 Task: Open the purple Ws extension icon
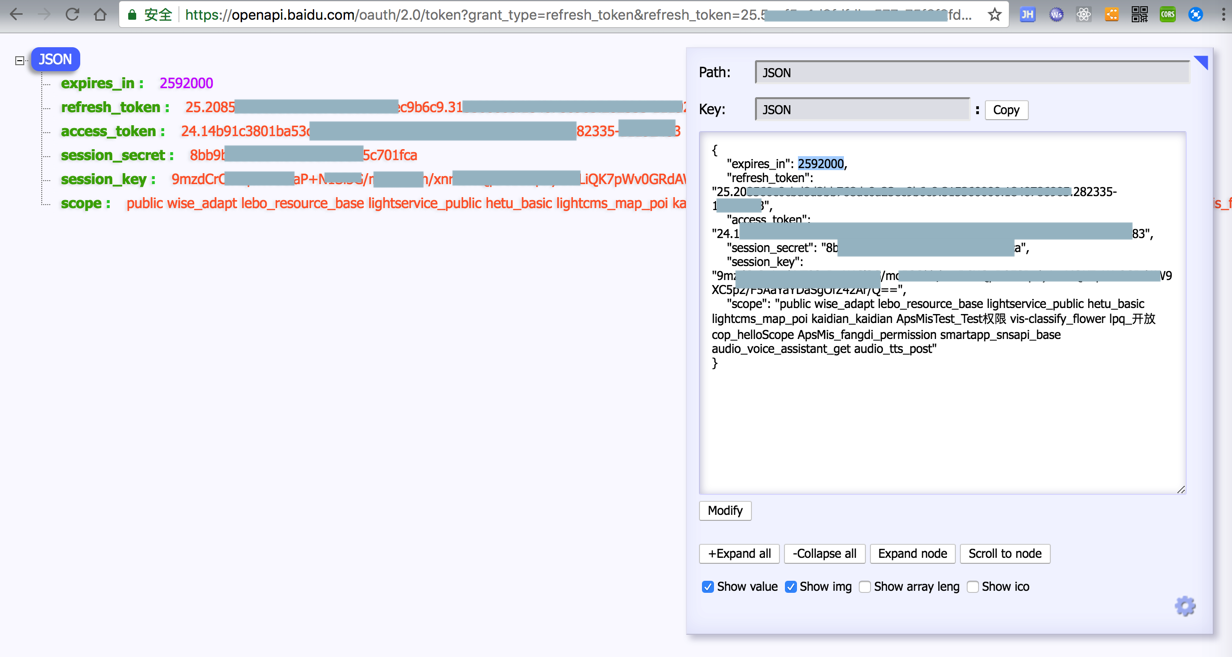(x=1056, y=15)
